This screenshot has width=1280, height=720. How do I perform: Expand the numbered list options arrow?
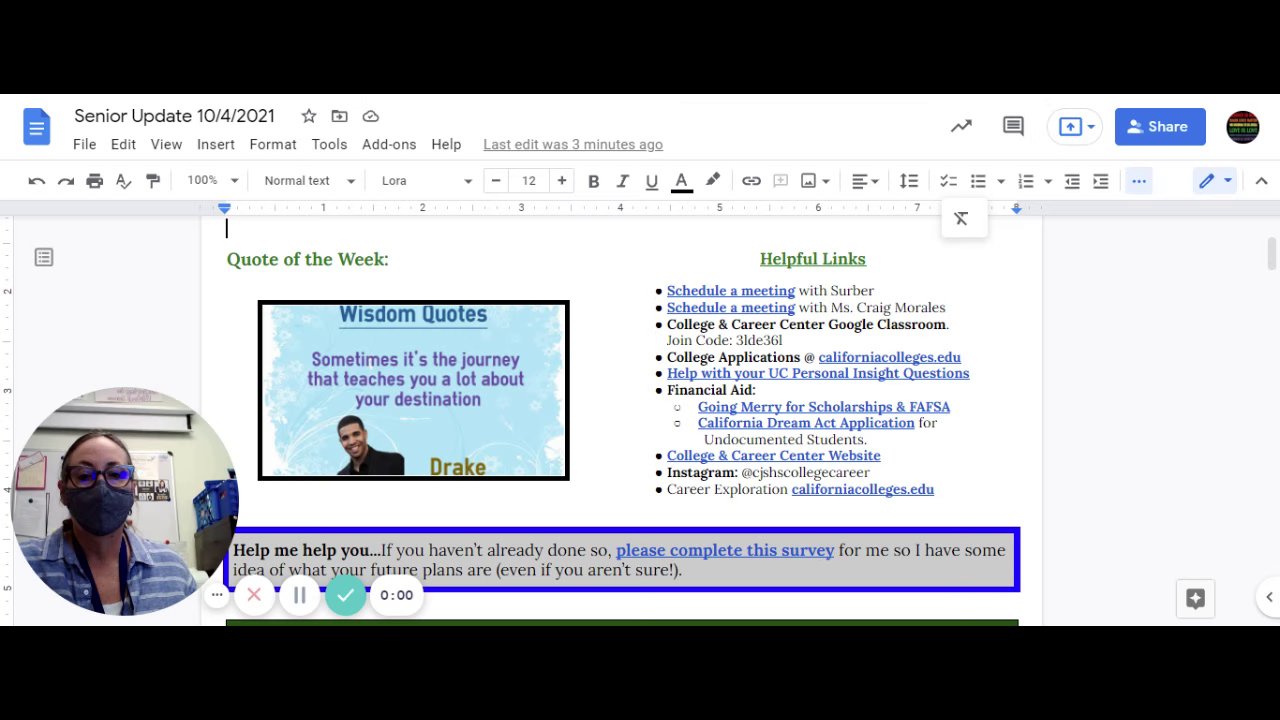(1048, 181)
